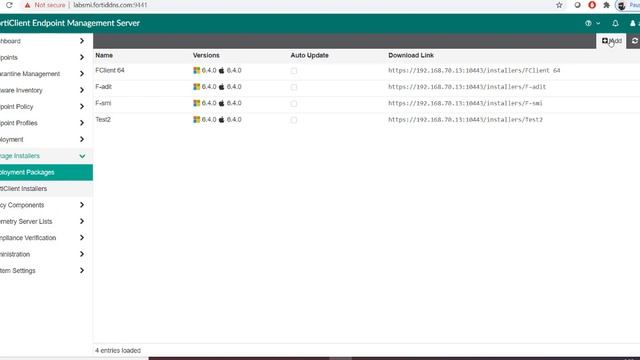Expand Software Inventory chevron

[x=82, y=90]
